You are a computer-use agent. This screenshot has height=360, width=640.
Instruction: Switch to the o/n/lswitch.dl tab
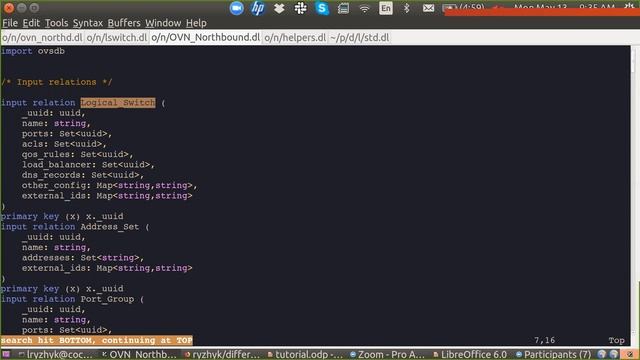pos(117,38)
